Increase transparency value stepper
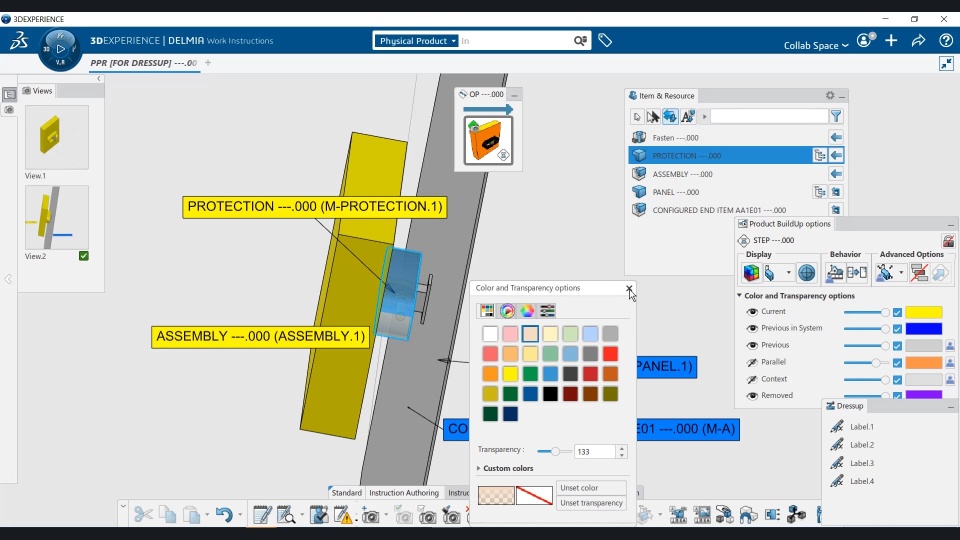Viewport: 960px width, 540px height. (622, 448)
